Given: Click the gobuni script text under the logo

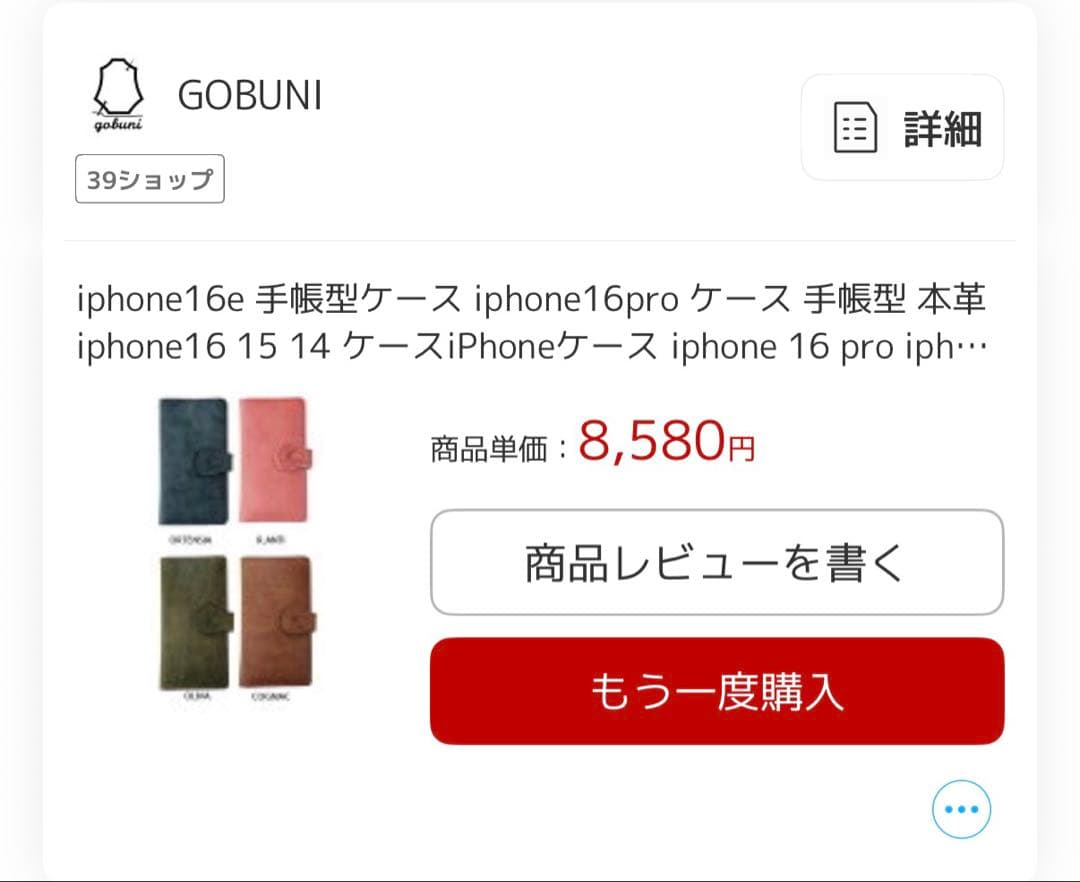Looking at the screenshot, I should (118, 124).
